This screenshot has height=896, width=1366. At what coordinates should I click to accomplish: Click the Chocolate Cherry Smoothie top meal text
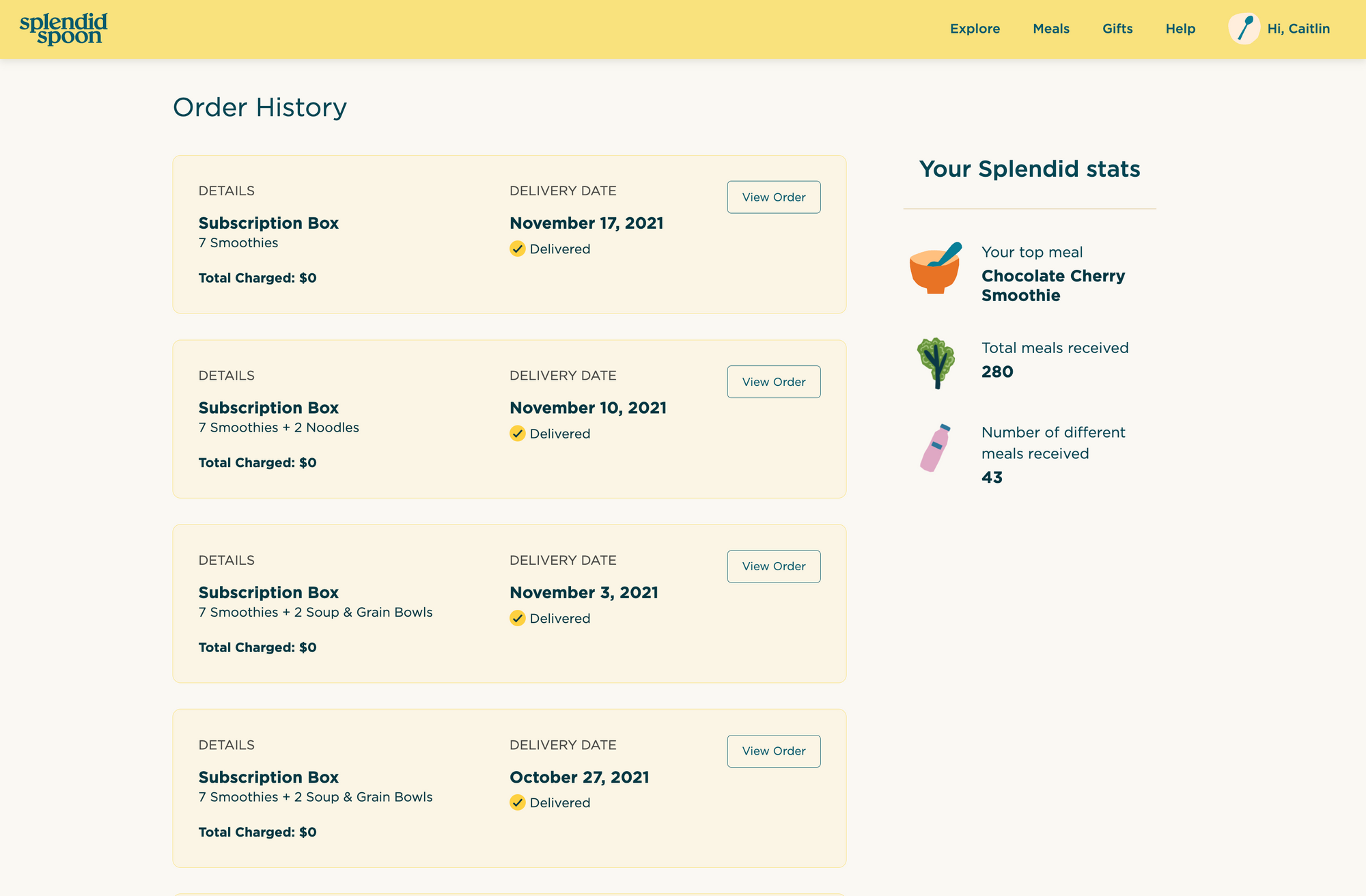tap(1053, 285)
